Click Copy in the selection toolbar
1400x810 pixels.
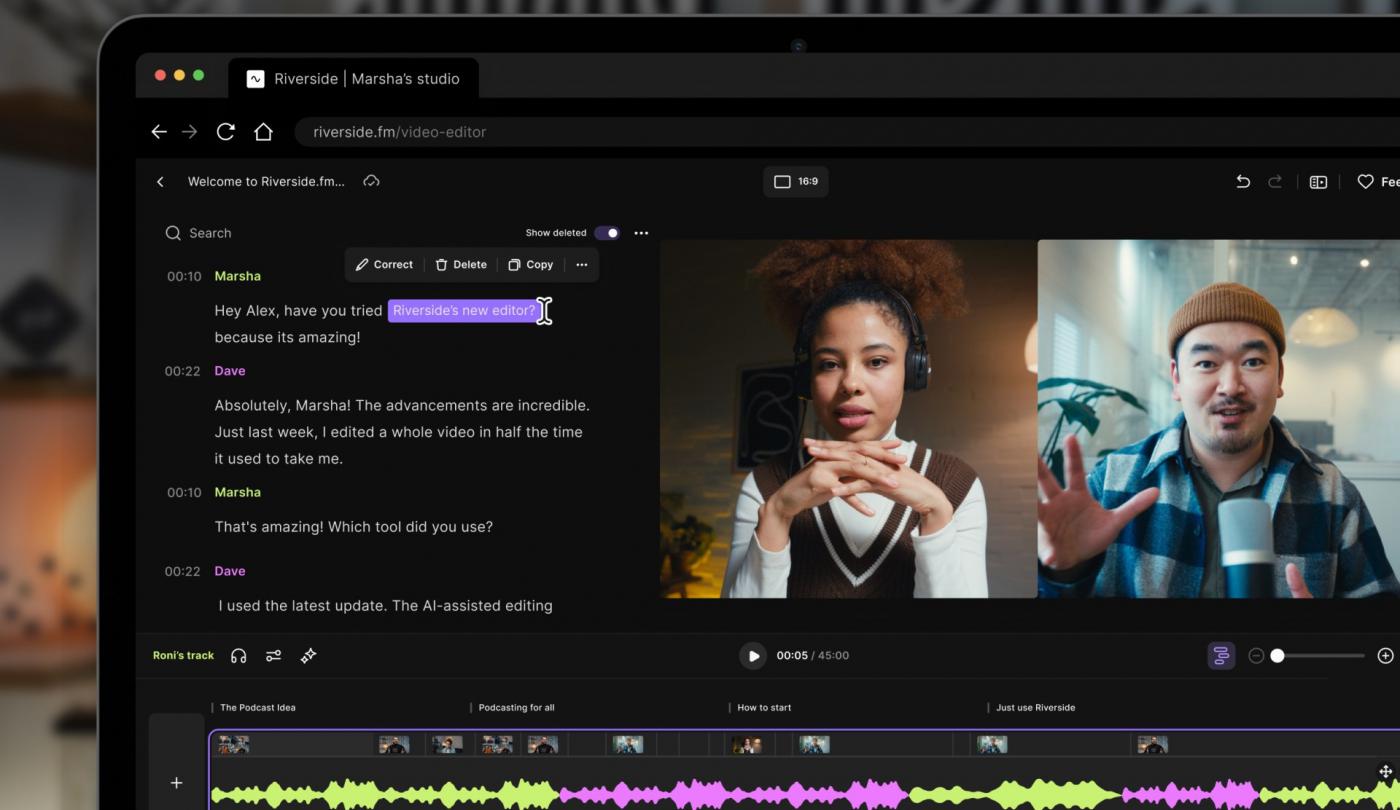tap(530, 265)
